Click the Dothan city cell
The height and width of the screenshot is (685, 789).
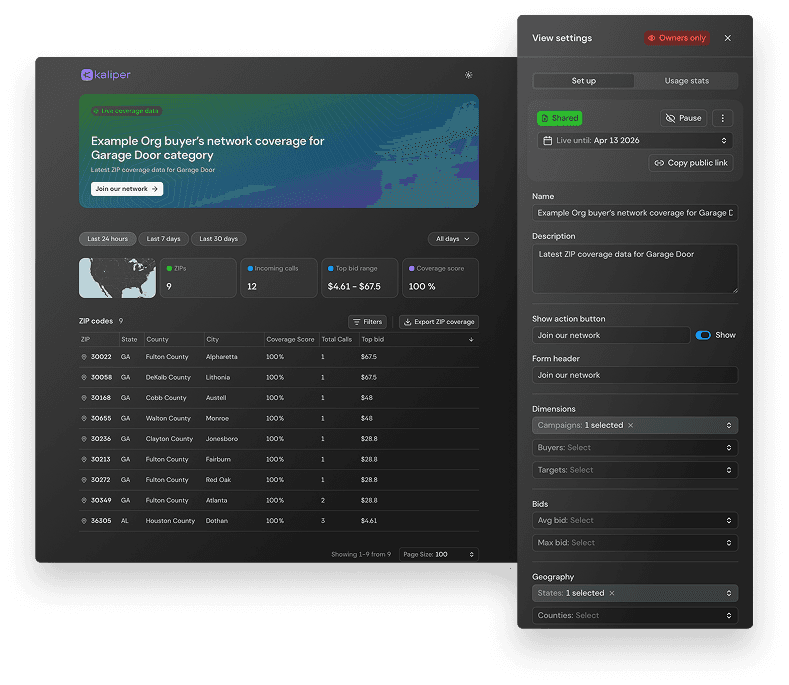[217, 521]
